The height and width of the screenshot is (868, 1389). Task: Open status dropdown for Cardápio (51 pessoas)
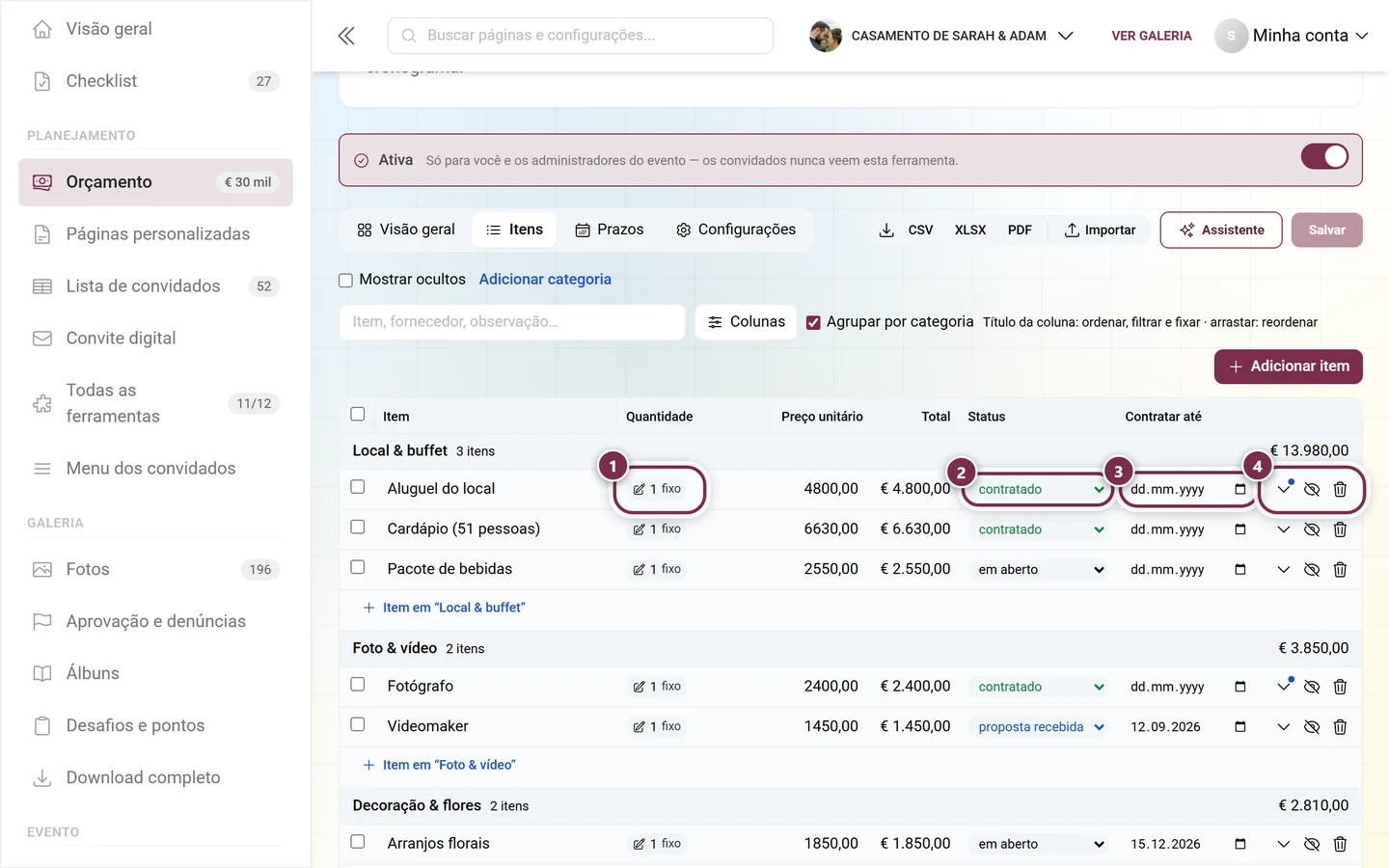1039,529
